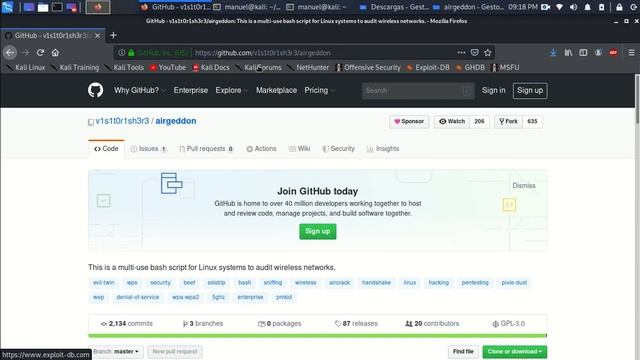Open the Kali Tools bookmark

[124, 67]
